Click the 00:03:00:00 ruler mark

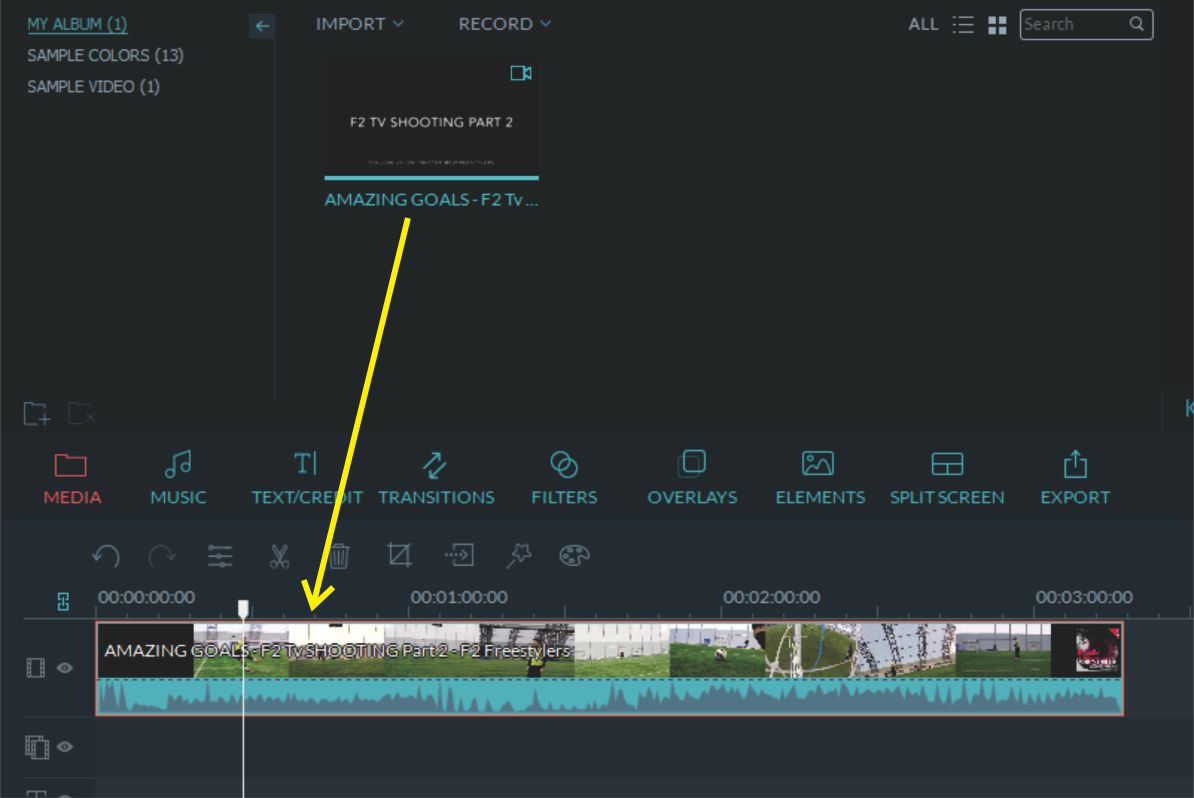(x=1084, y=598)
